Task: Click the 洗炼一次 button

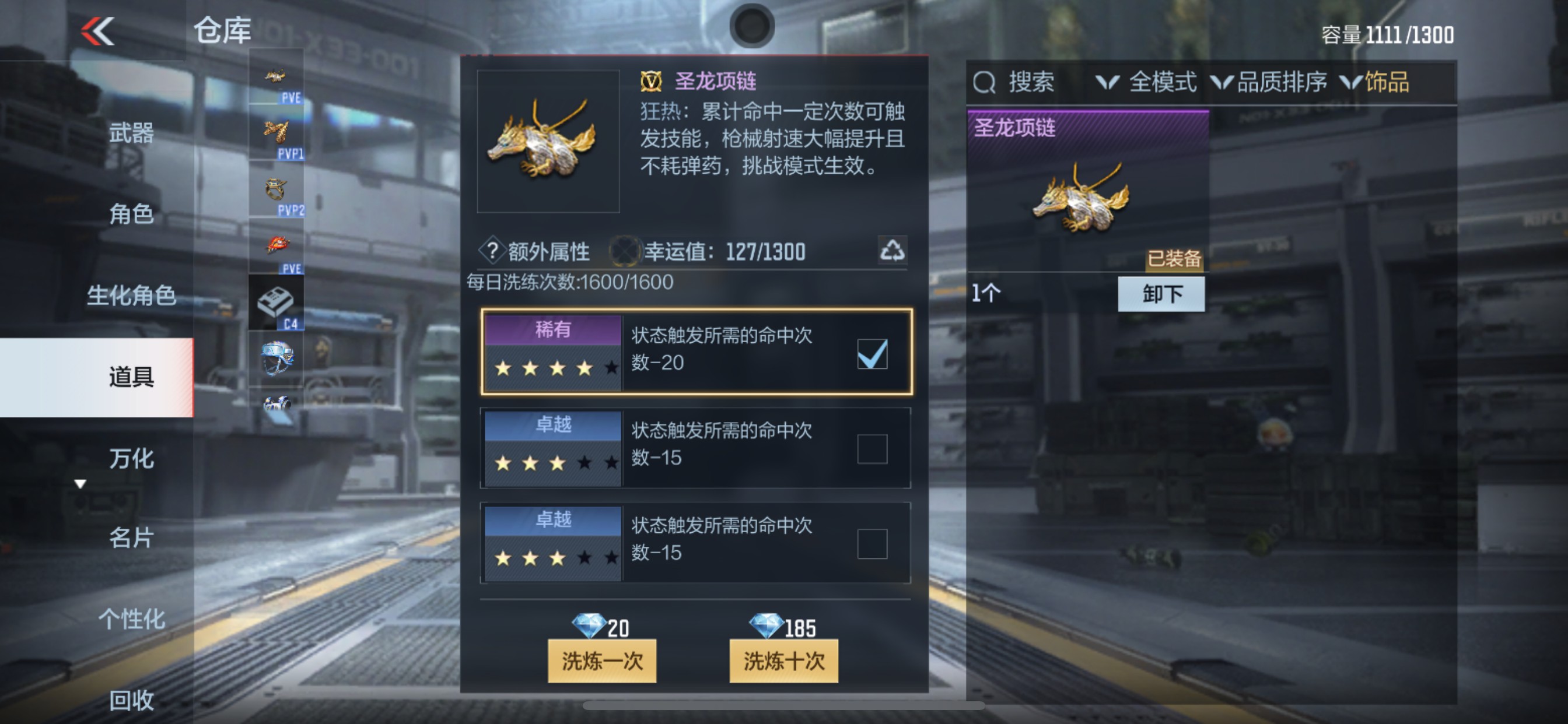Action: pos(601,660)
